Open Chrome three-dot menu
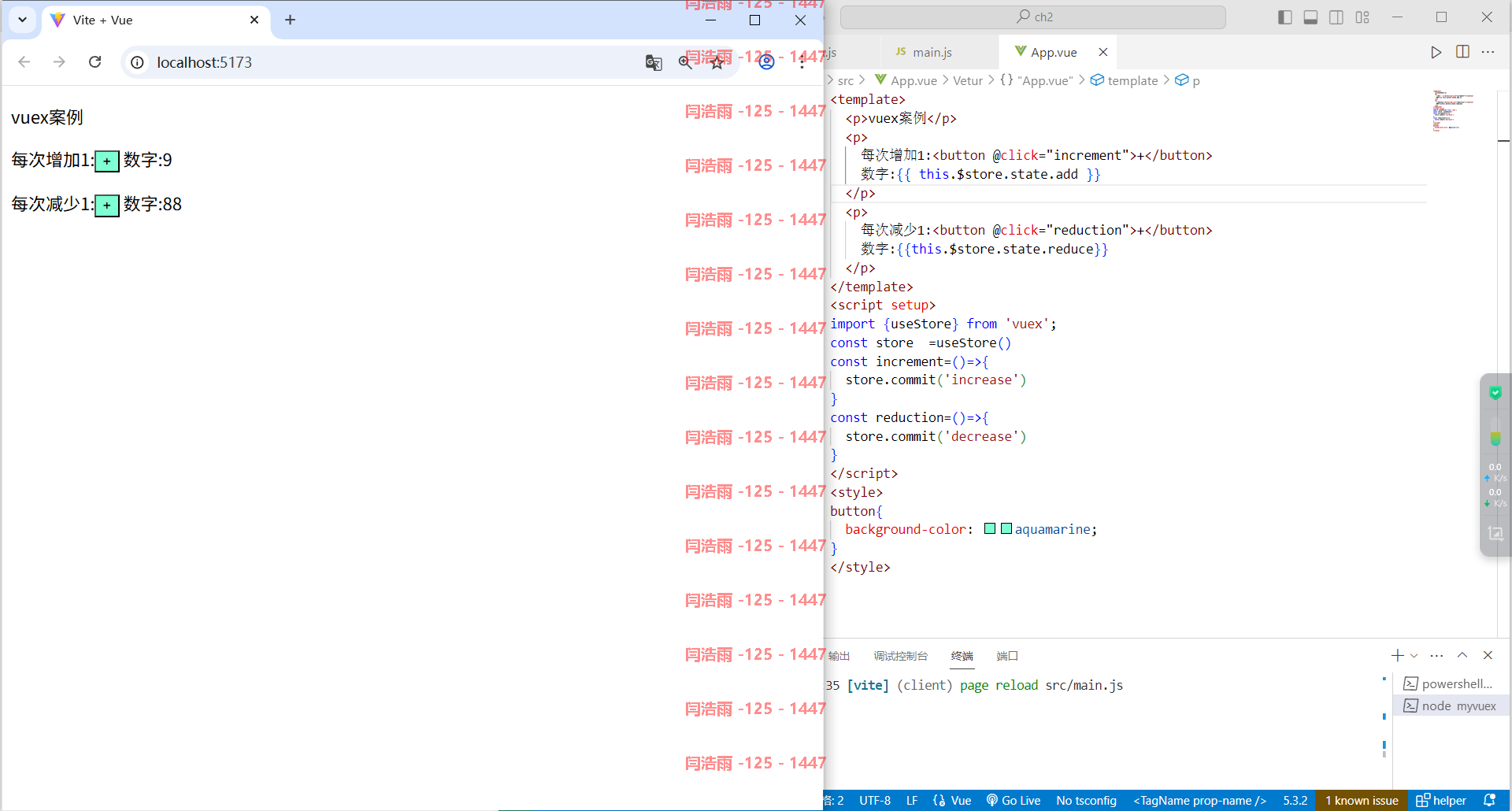The height and width of the screenshot is (811, 1512). coord(802,62)
